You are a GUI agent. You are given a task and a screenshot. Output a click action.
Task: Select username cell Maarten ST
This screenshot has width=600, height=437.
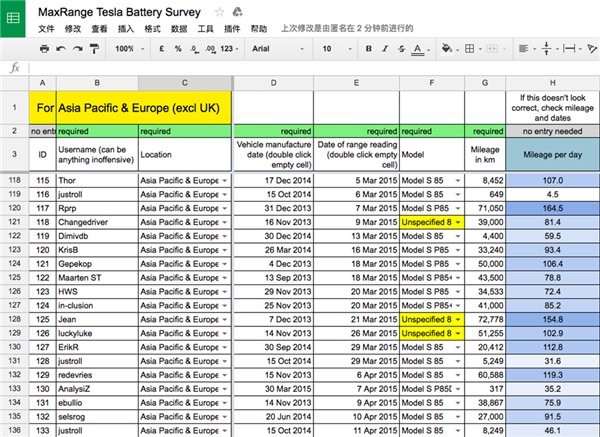coord(97,278)
